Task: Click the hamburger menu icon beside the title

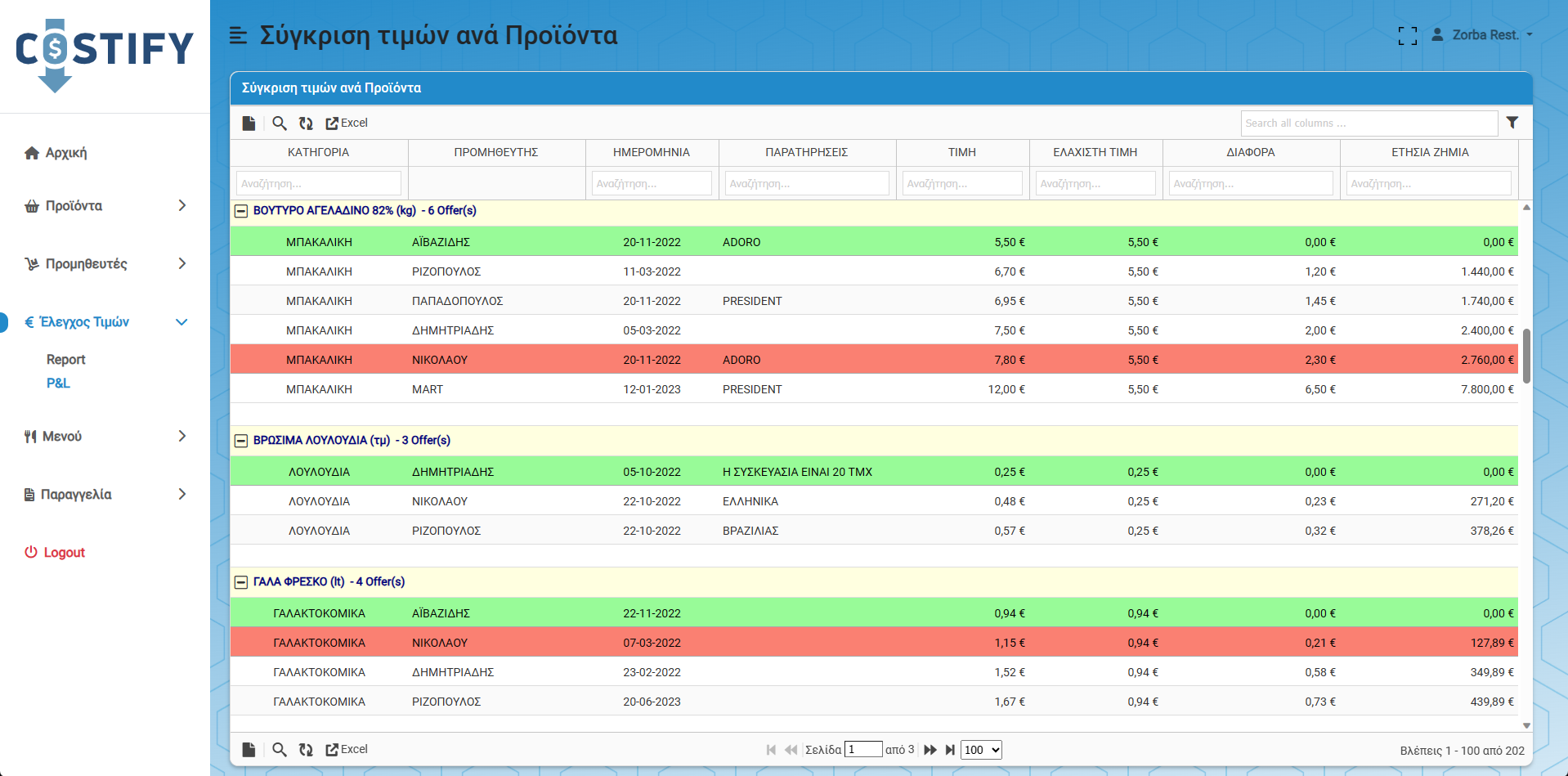Action: (x=238, y=35)
